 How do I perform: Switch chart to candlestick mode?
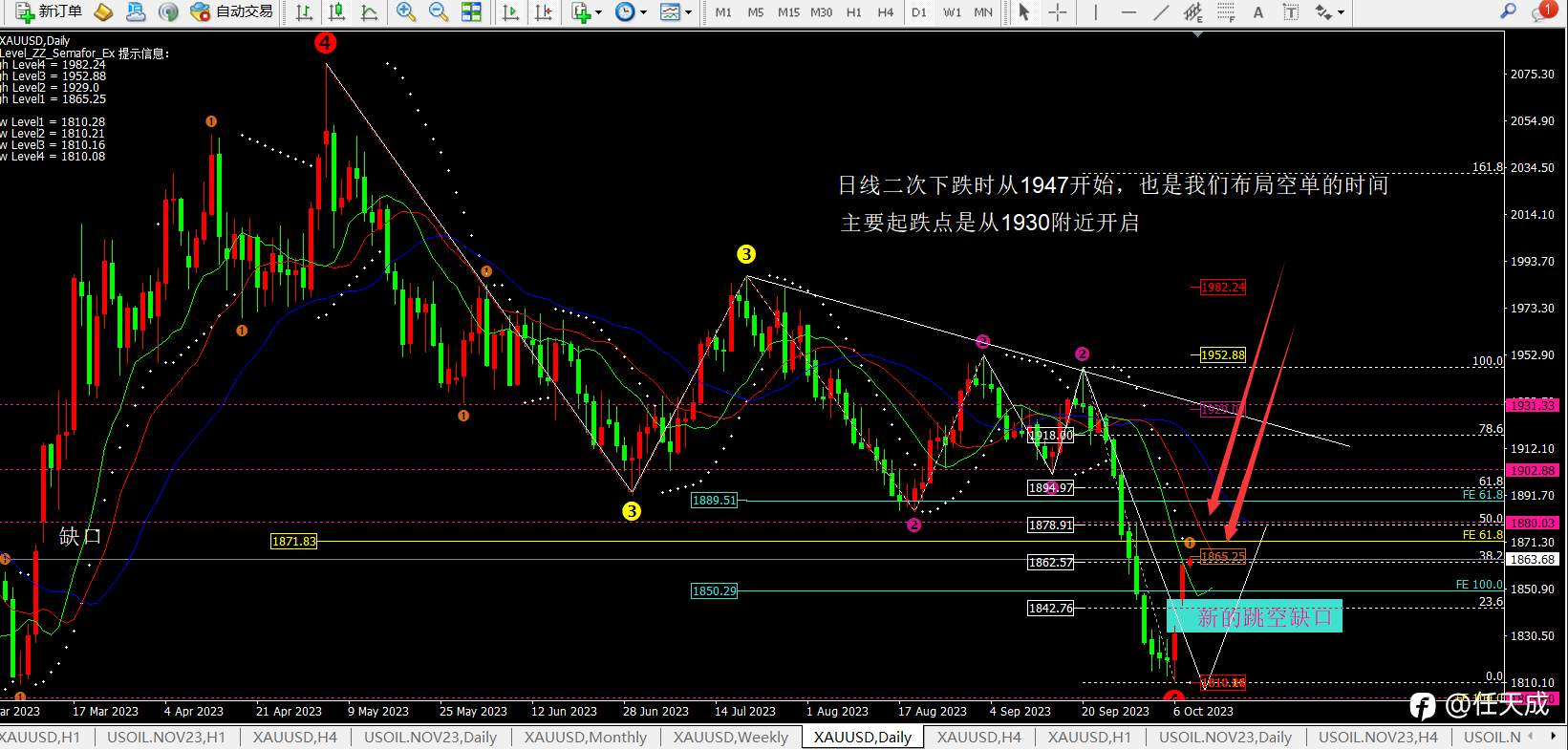point(336,11)
